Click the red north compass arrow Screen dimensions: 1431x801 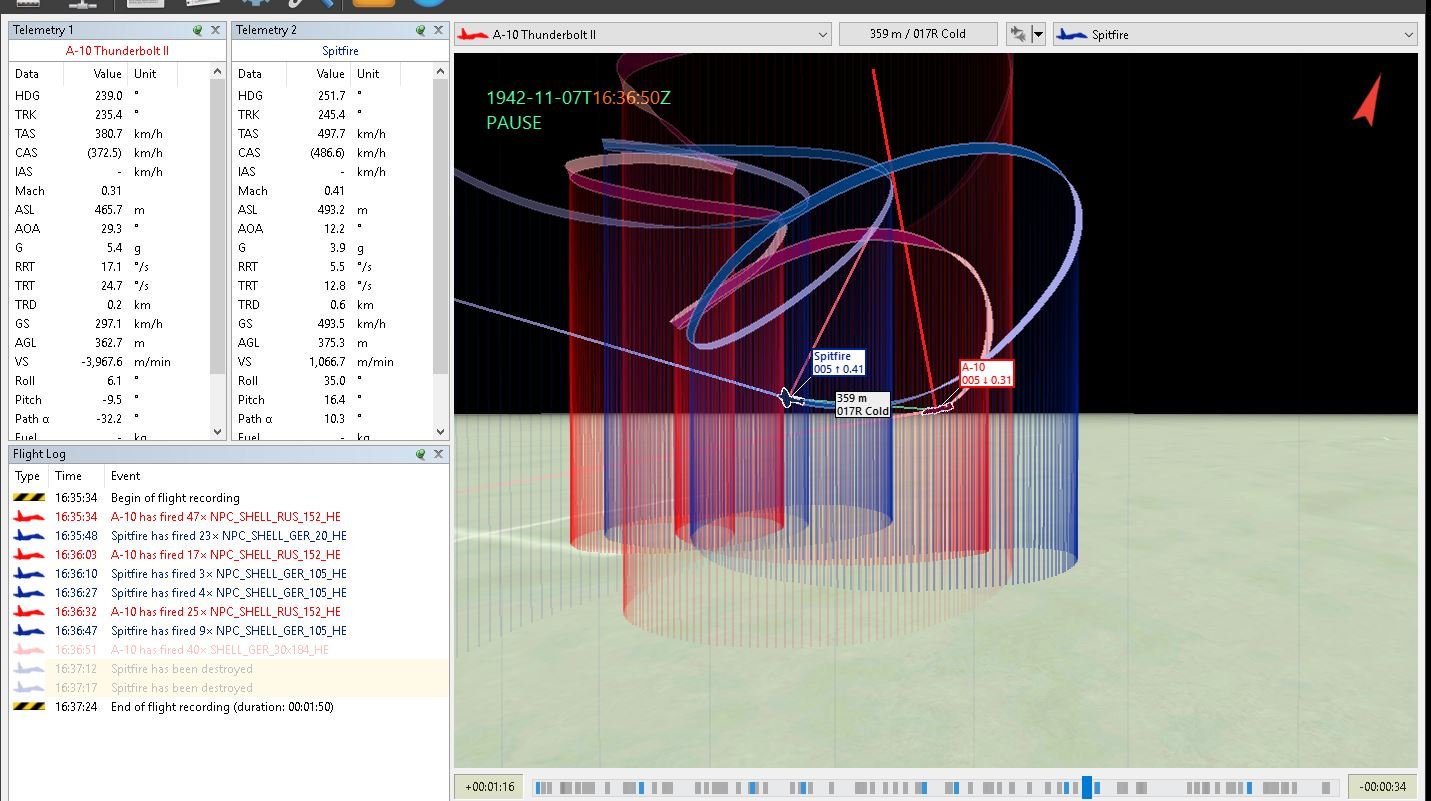pyautogui.click(x=1368, y=100)
